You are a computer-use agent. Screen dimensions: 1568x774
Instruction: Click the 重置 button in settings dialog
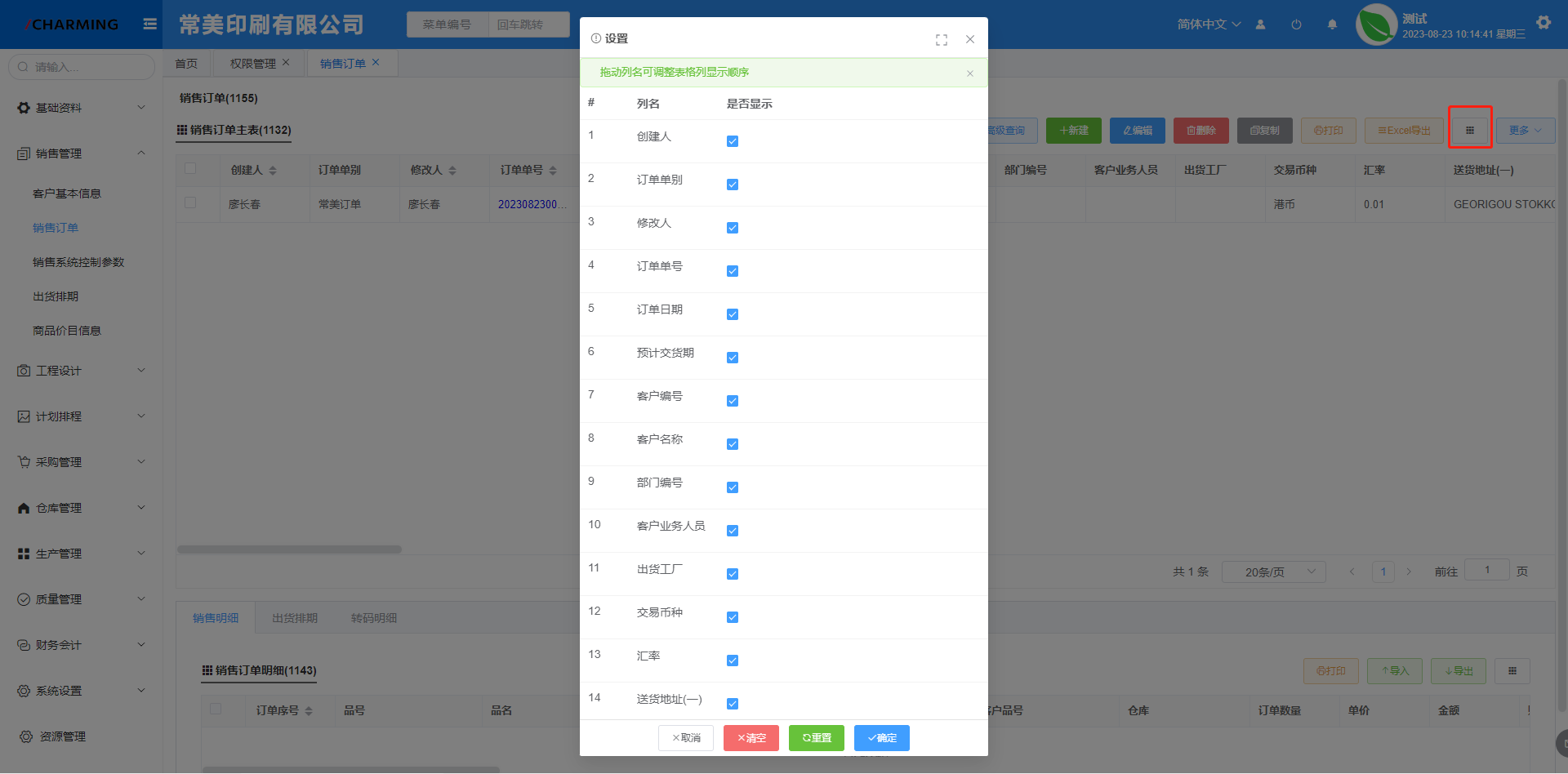pos(817,738)
